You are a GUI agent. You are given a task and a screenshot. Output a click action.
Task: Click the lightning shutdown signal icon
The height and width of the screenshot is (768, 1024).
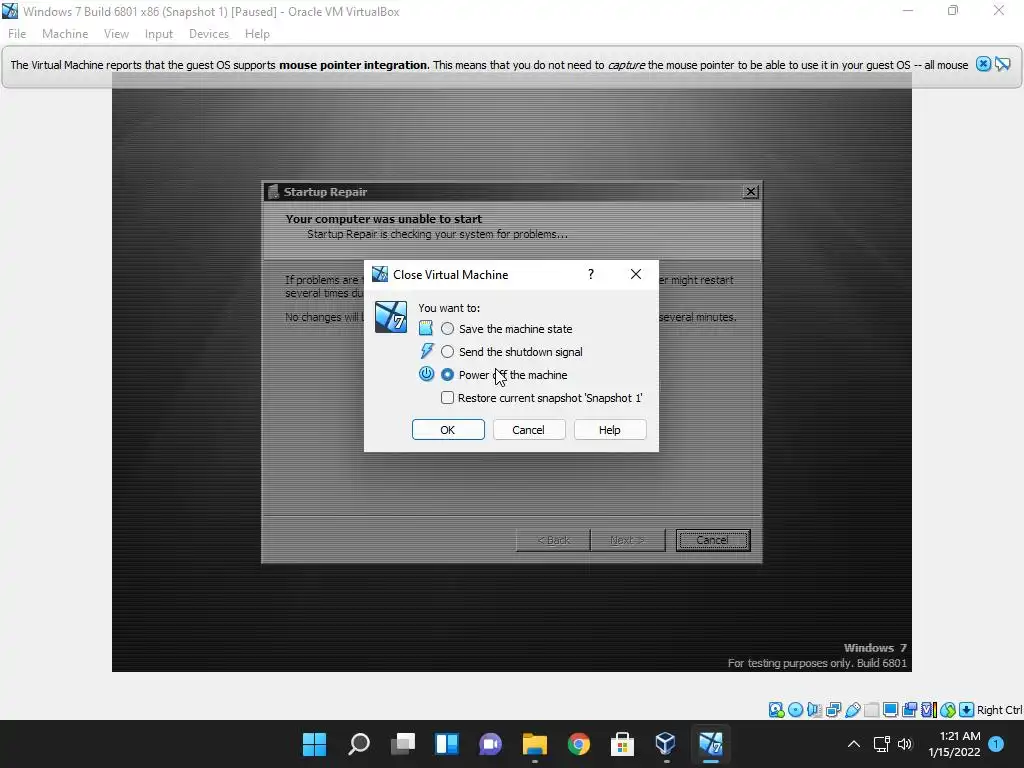426,351
